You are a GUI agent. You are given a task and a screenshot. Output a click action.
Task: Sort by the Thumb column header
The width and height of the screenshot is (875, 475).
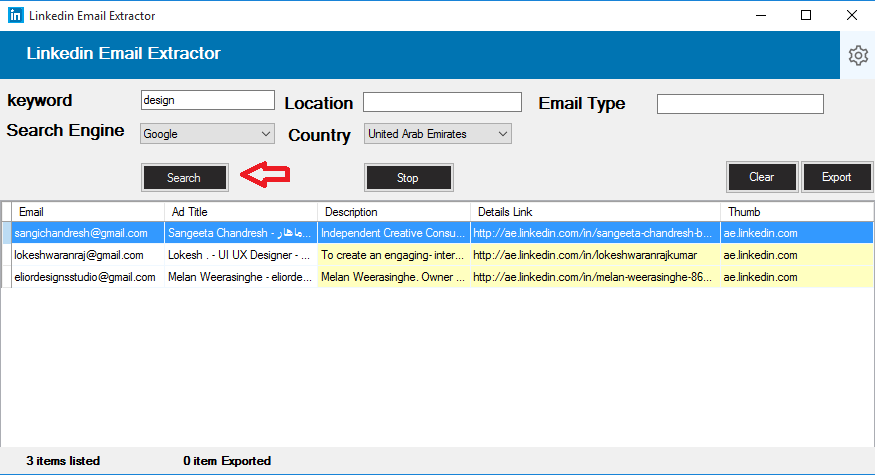pyautogui.click(x=797, y=212)
